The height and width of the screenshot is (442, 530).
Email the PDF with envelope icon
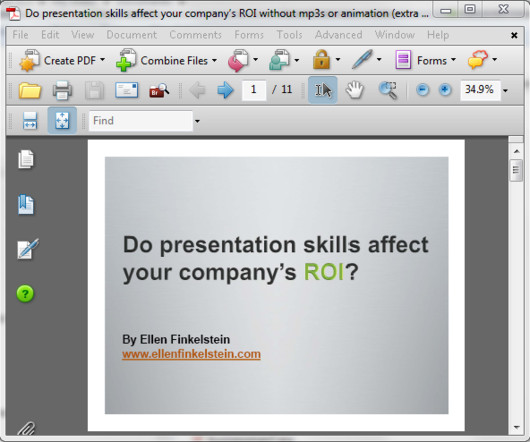pyautogui.click(x=126, y=90)
